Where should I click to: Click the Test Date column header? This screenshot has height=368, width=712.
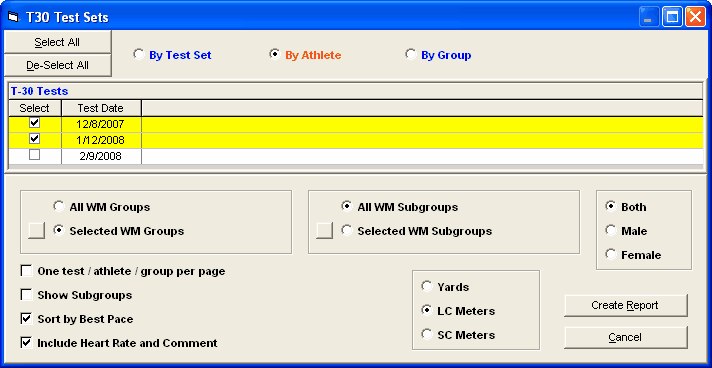coord(101,108)
